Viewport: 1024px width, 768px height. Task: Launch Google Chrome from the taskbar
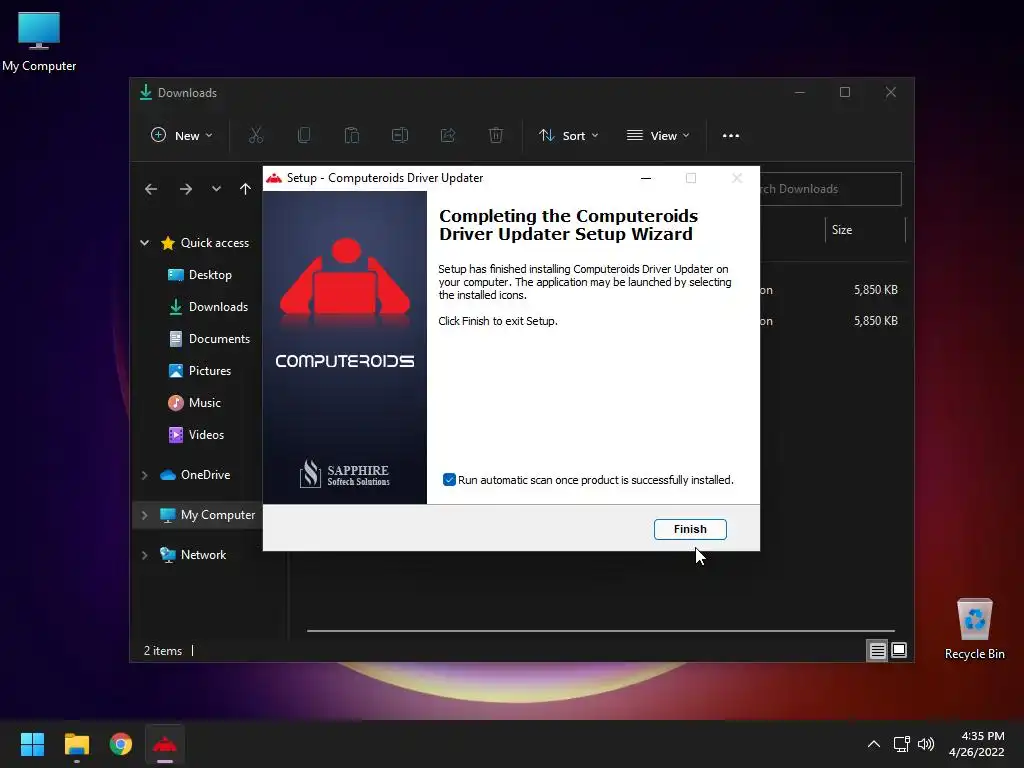click(x=121, y=744)
